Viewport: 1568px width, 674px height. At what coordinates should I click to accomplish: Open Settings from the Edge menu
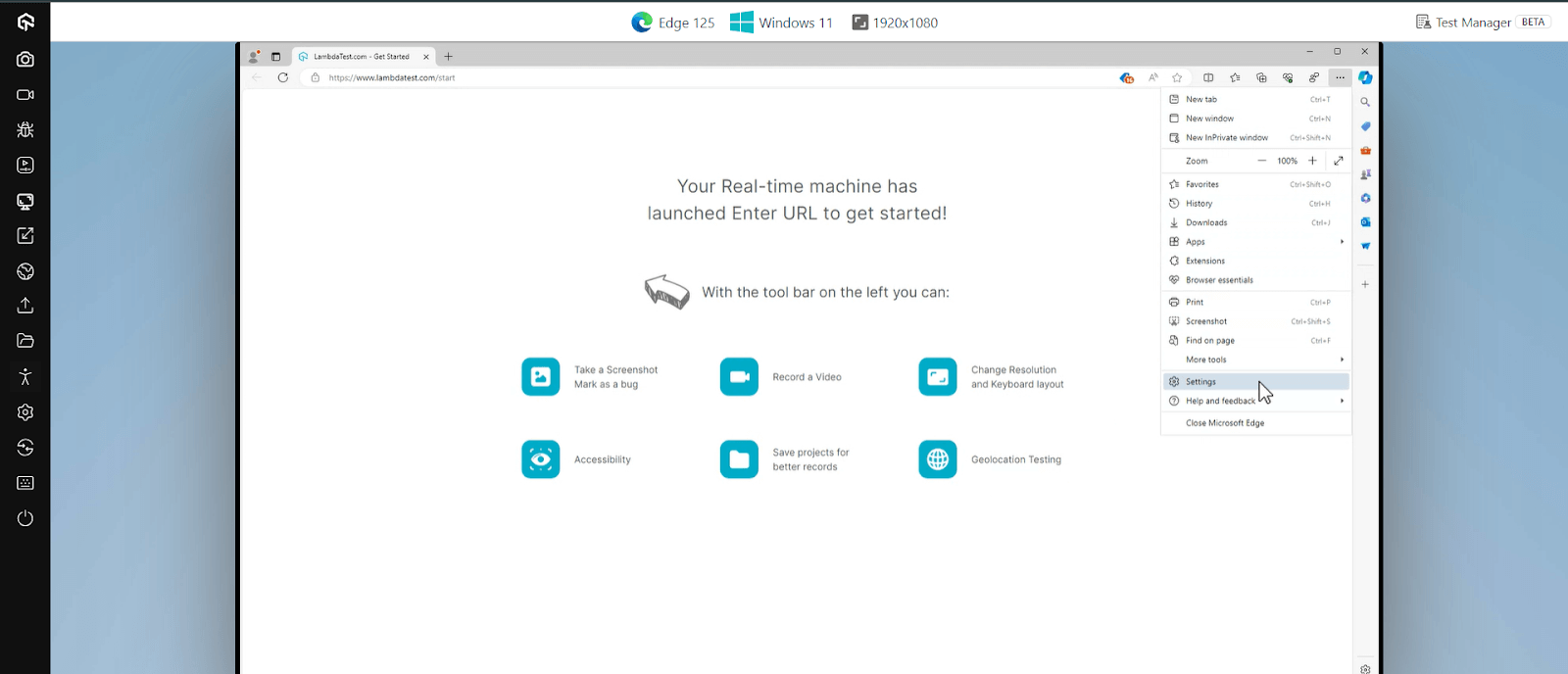[1256, 382]
